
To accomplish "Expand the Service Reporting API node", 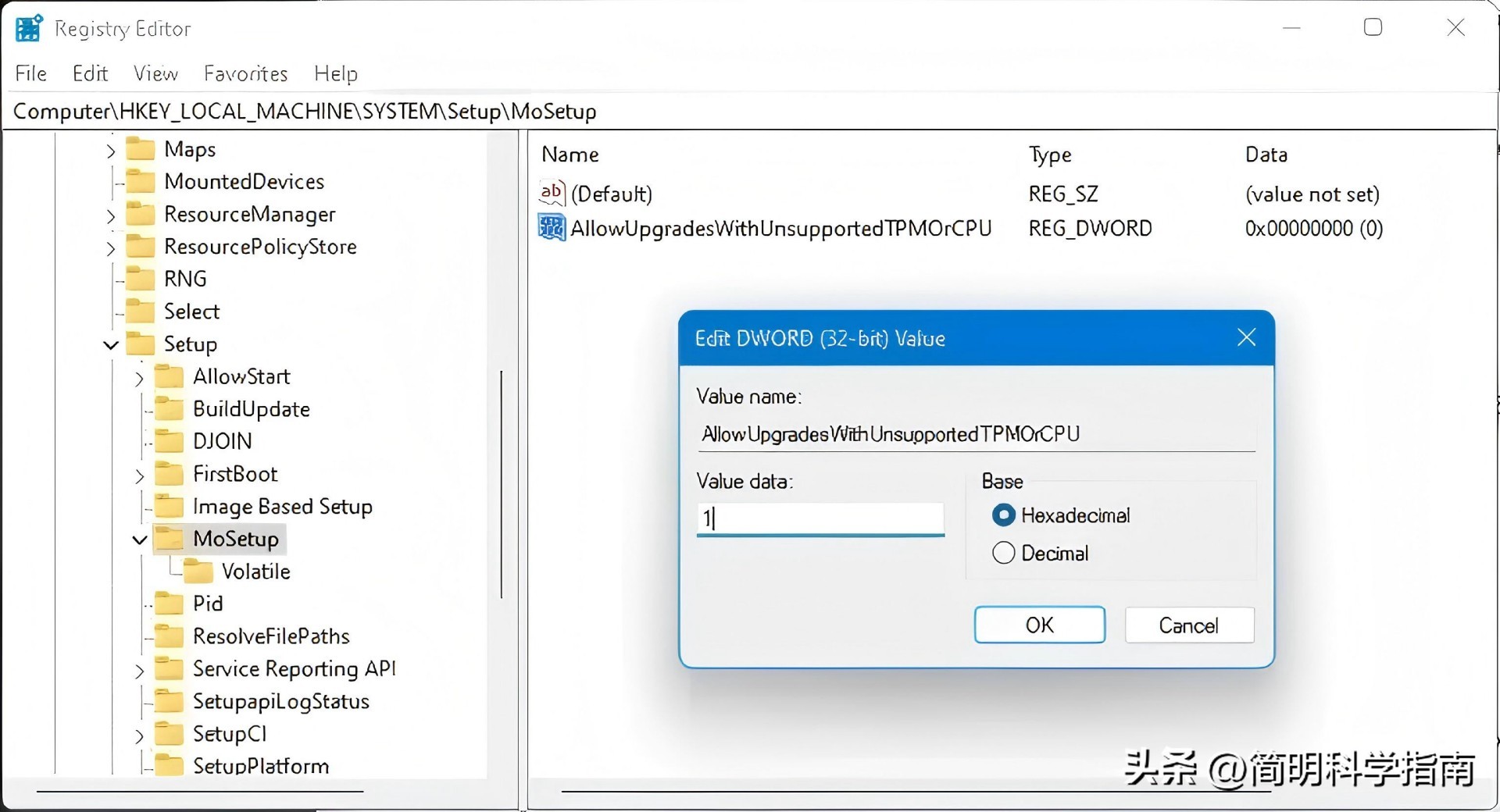I will (x=140, y=670).
